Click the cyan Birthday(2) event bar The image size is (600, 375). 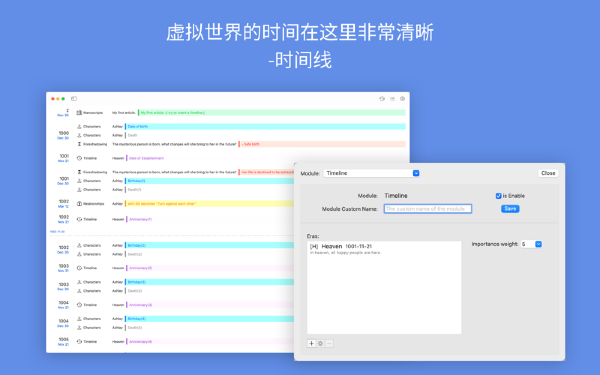point(209,245)
